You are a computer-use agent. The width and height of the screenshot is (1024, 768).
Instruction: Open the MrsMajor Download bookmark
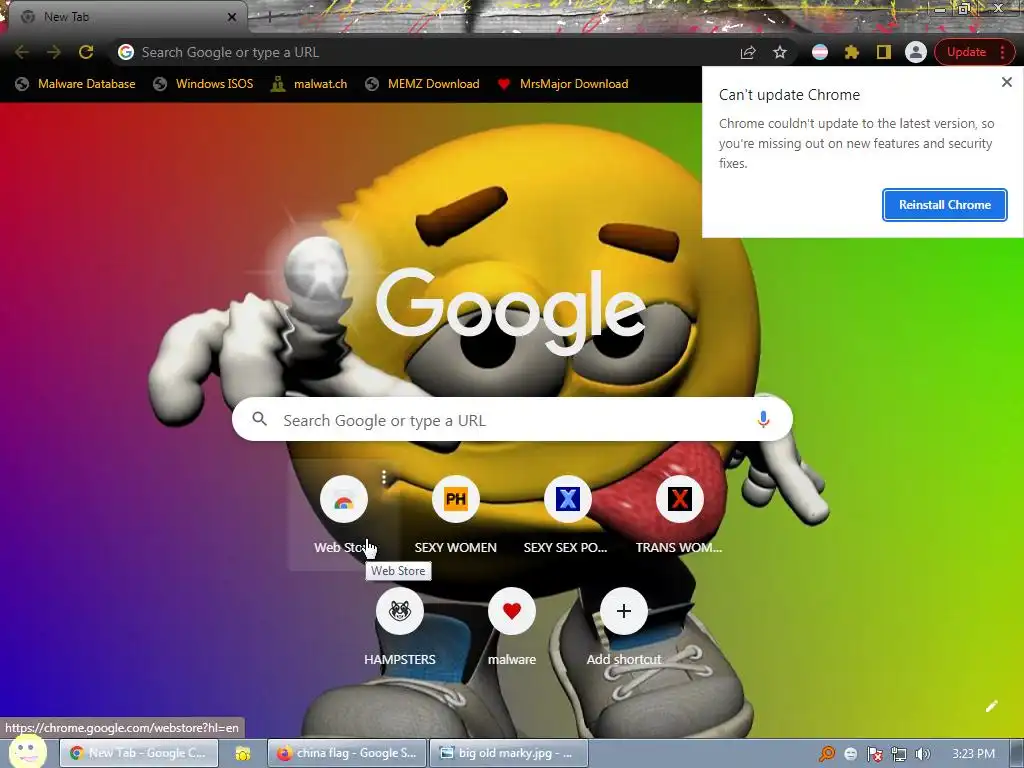point(563,84)
